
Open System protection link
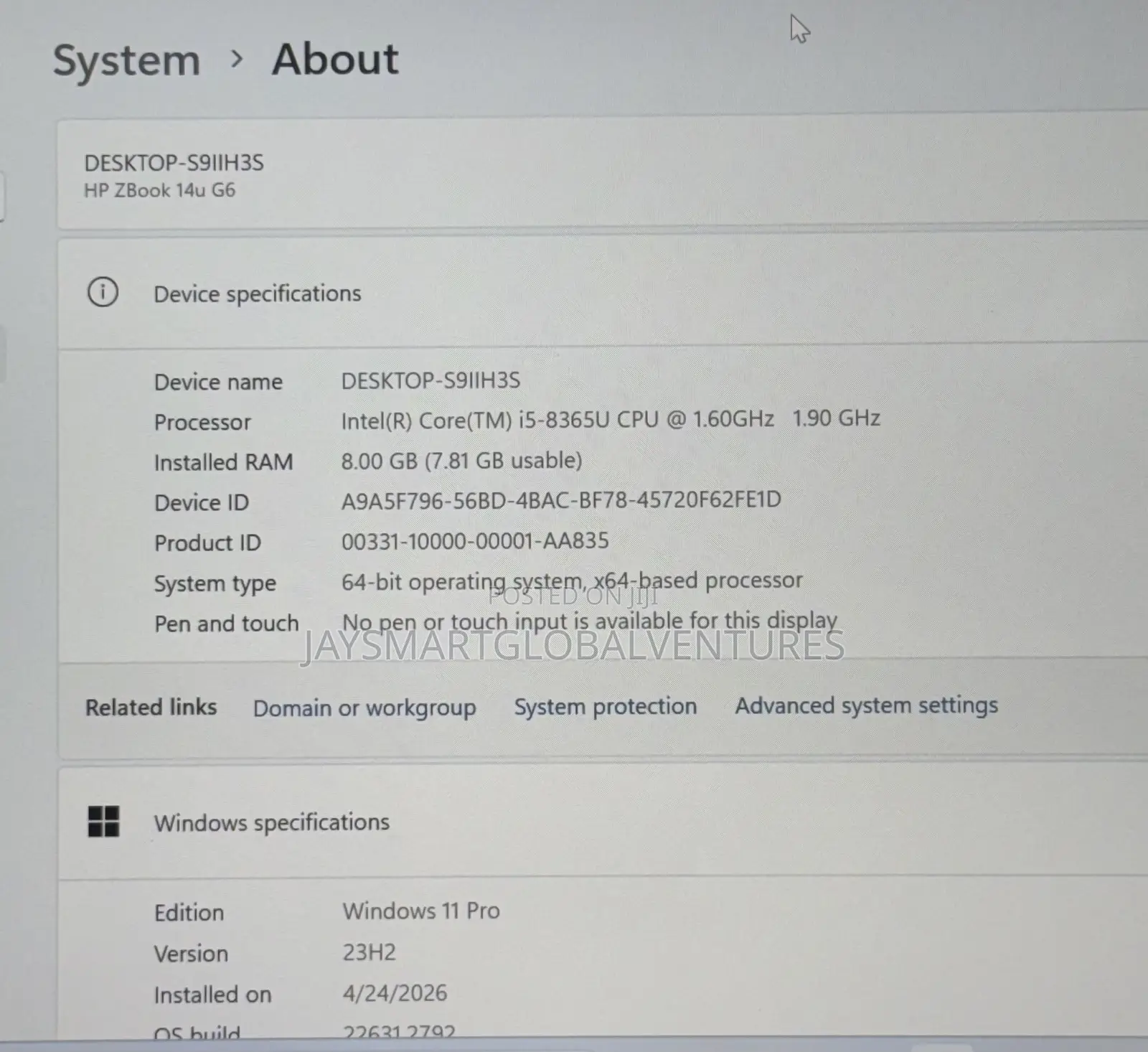(606, 707)
